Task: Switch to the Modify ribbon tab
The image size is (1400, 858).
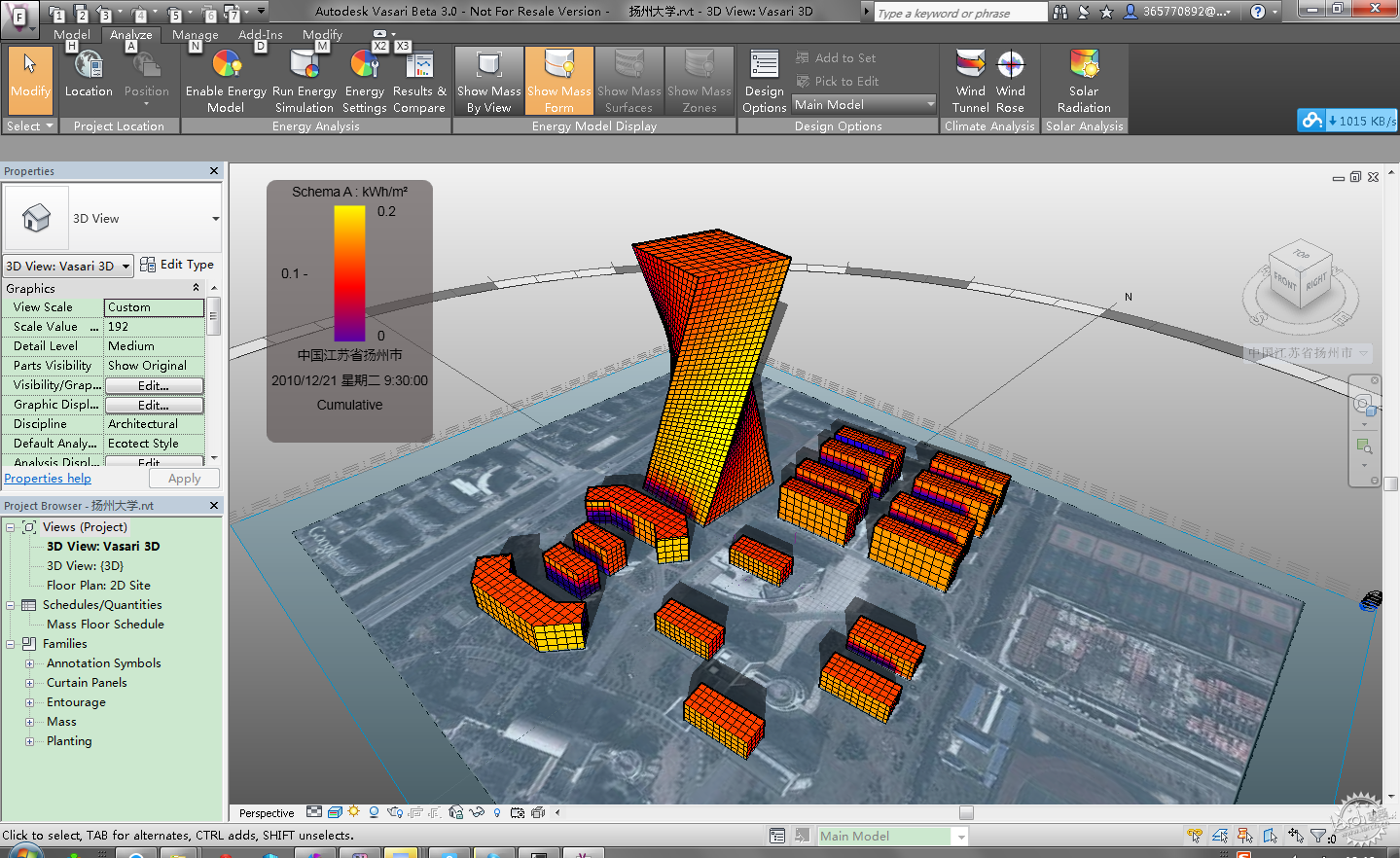Action: tap(322, 34)
